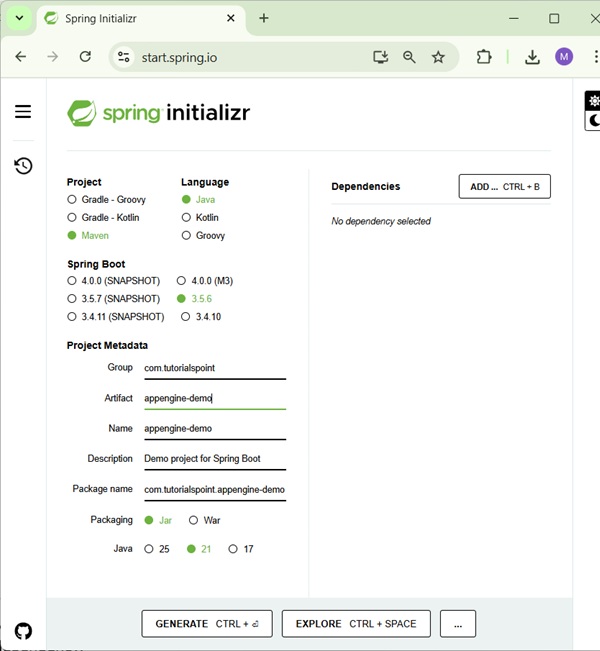Open the Chrome downloads icon
Viewport: 600px width, 651px height.
[532, 57]
